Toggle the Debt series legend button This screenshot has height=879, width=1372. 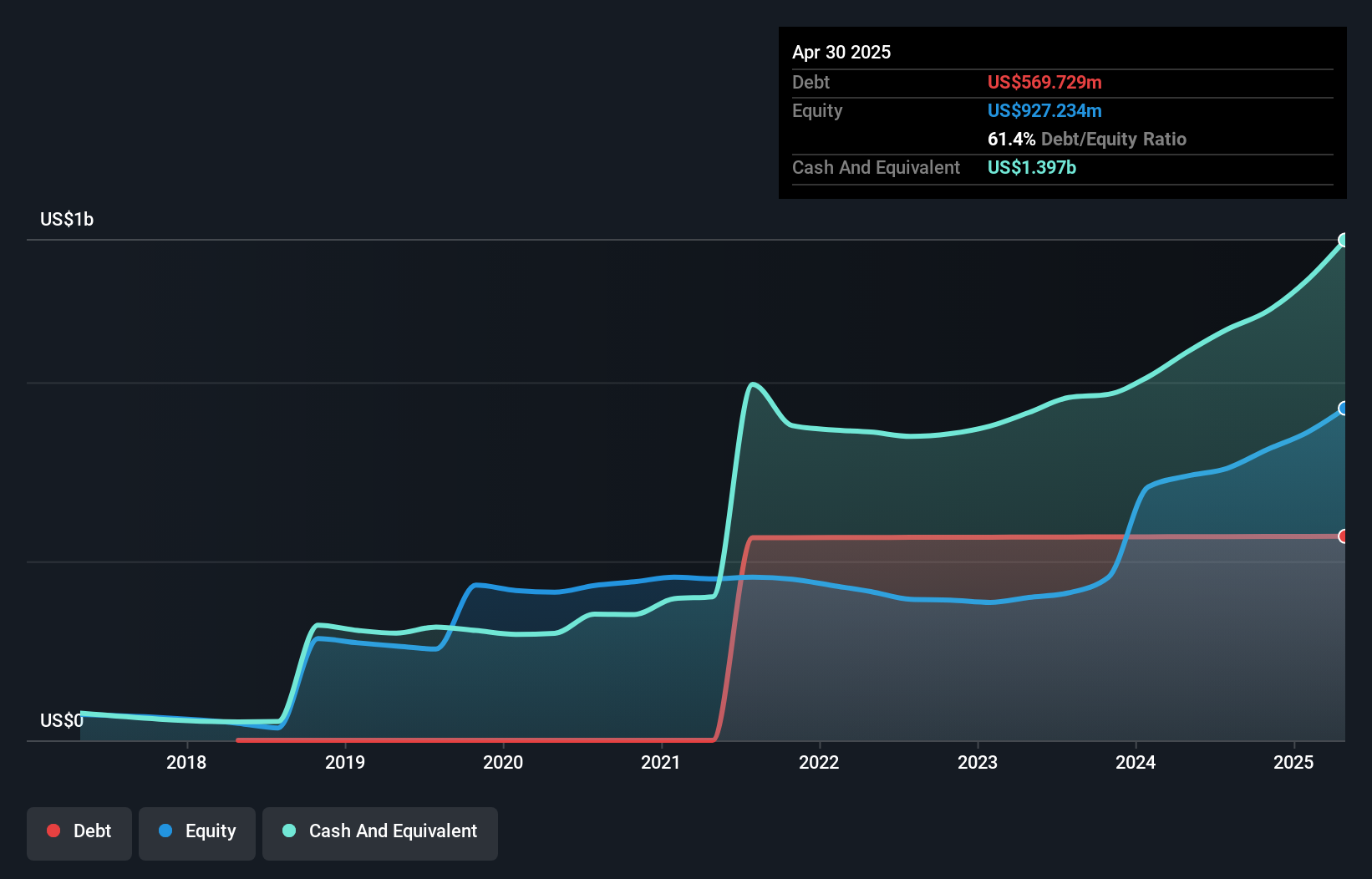point(79,833)
